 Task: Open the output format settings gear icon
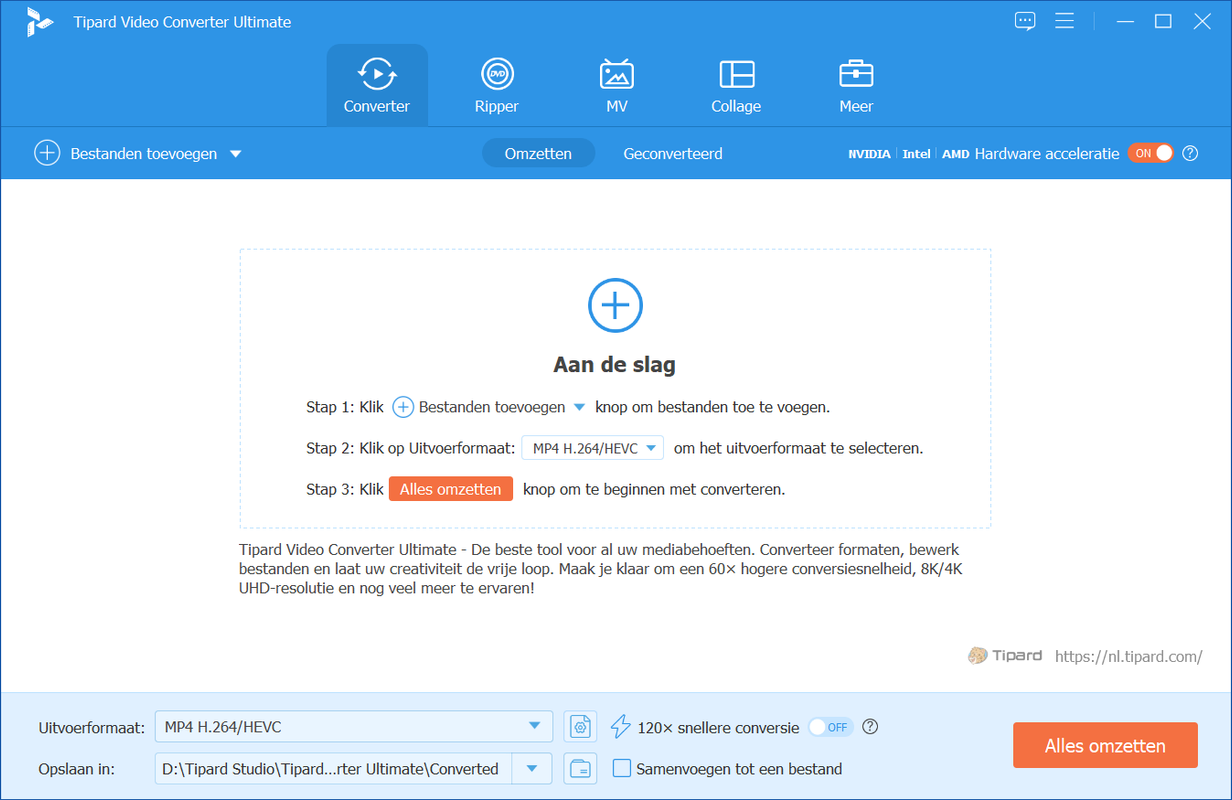point(580,727)
